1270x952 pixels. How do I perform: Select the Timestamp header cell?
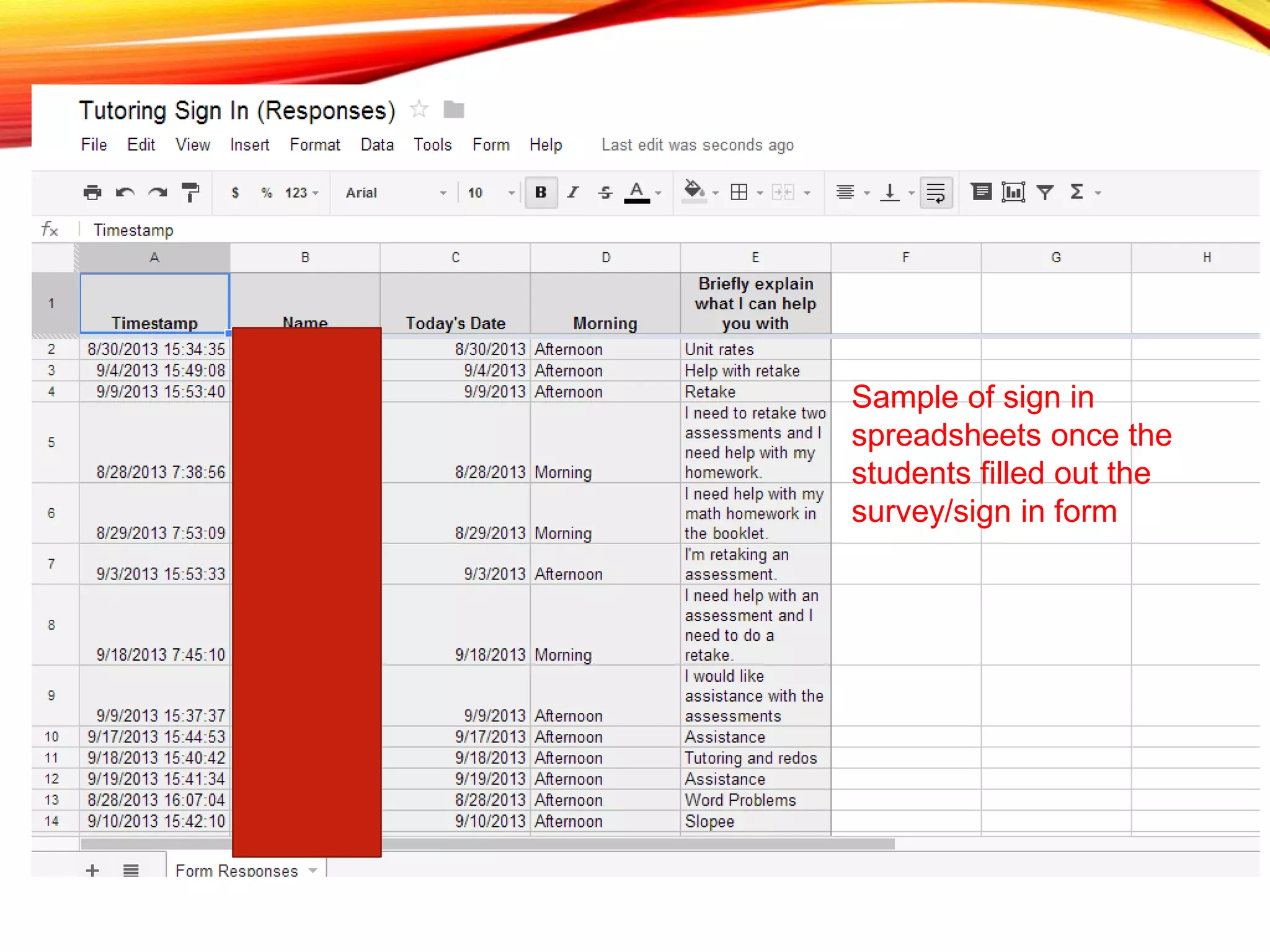pyautogui.click(x=154, y=304)
